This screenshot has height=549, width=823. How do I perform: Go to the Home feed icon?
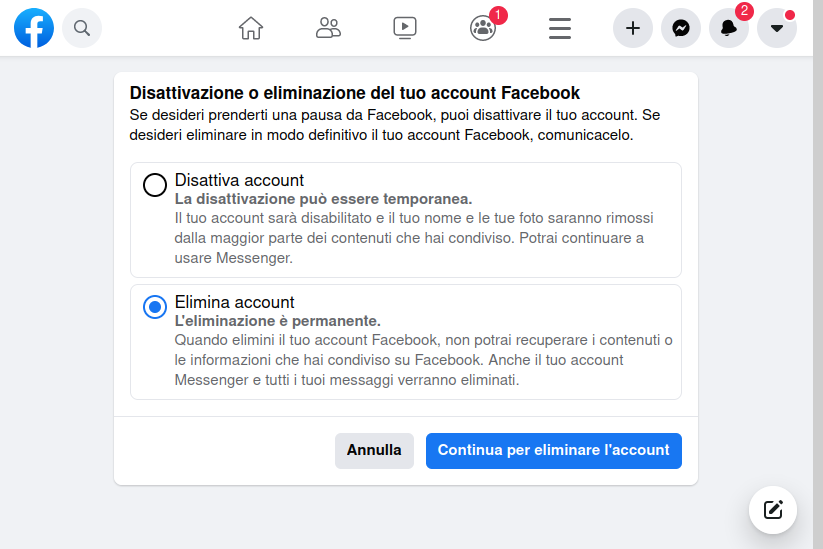click(251, 28)
